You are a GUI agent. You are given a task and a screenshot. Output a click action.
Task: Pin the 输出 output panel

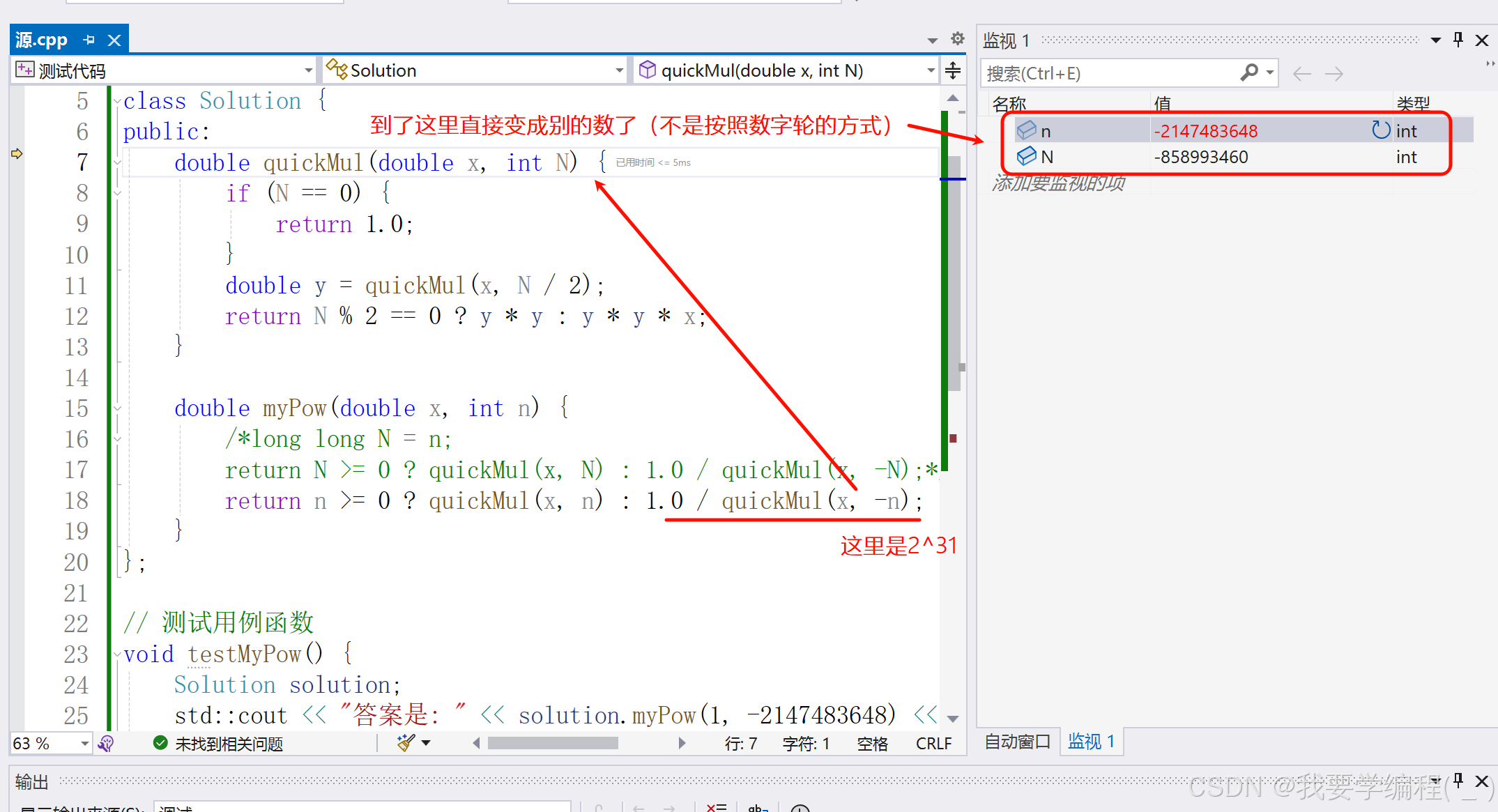click(x=1458, y=781)
